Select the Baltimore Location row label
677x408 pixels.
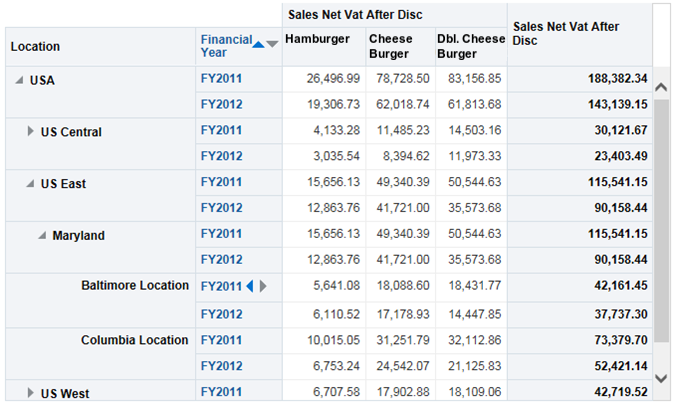point(134,286)
